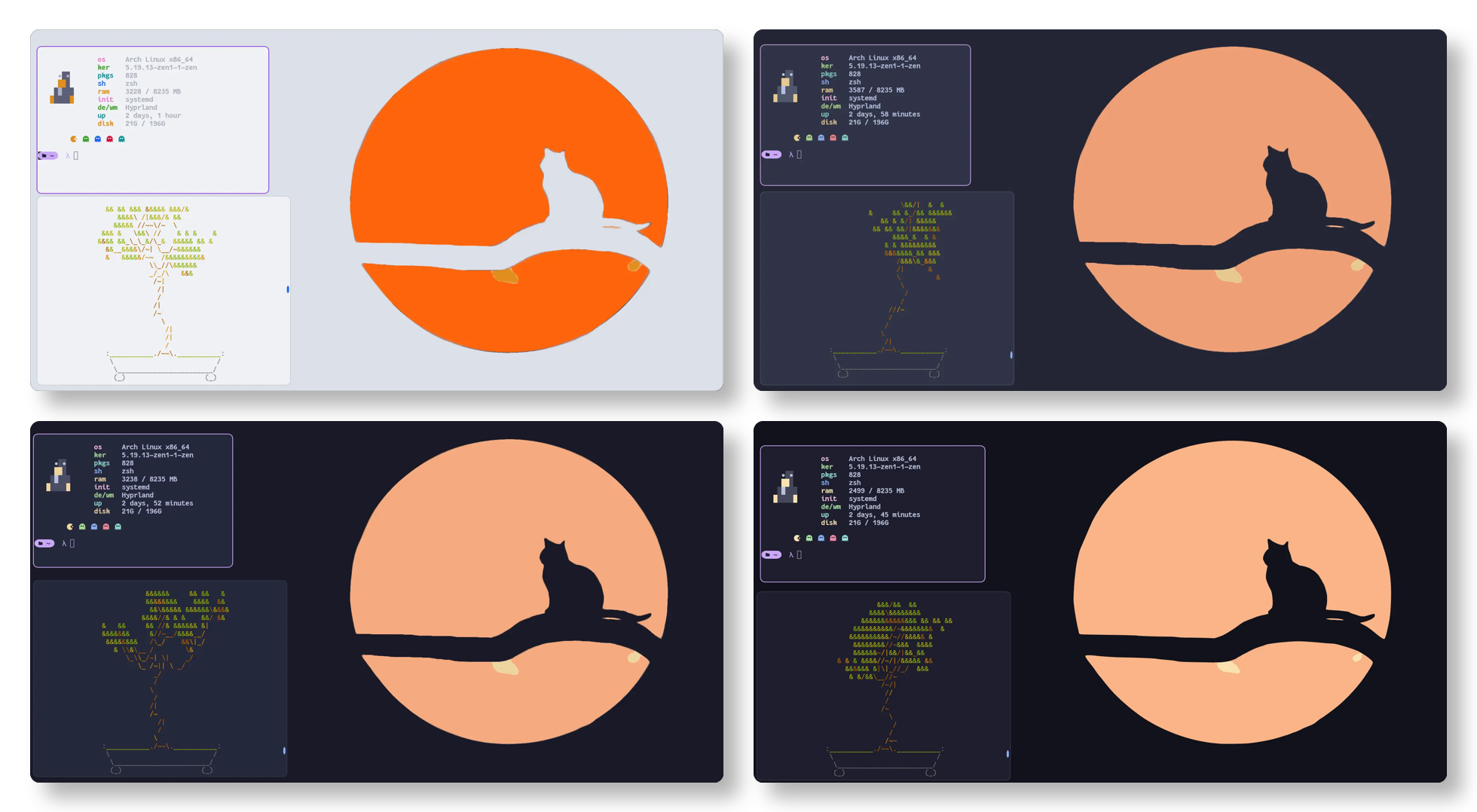Viewport: 1477px width, 812px height.
Task: Click the pink ghost in the 2499 MB ram terminal
Action: [833, 539]
